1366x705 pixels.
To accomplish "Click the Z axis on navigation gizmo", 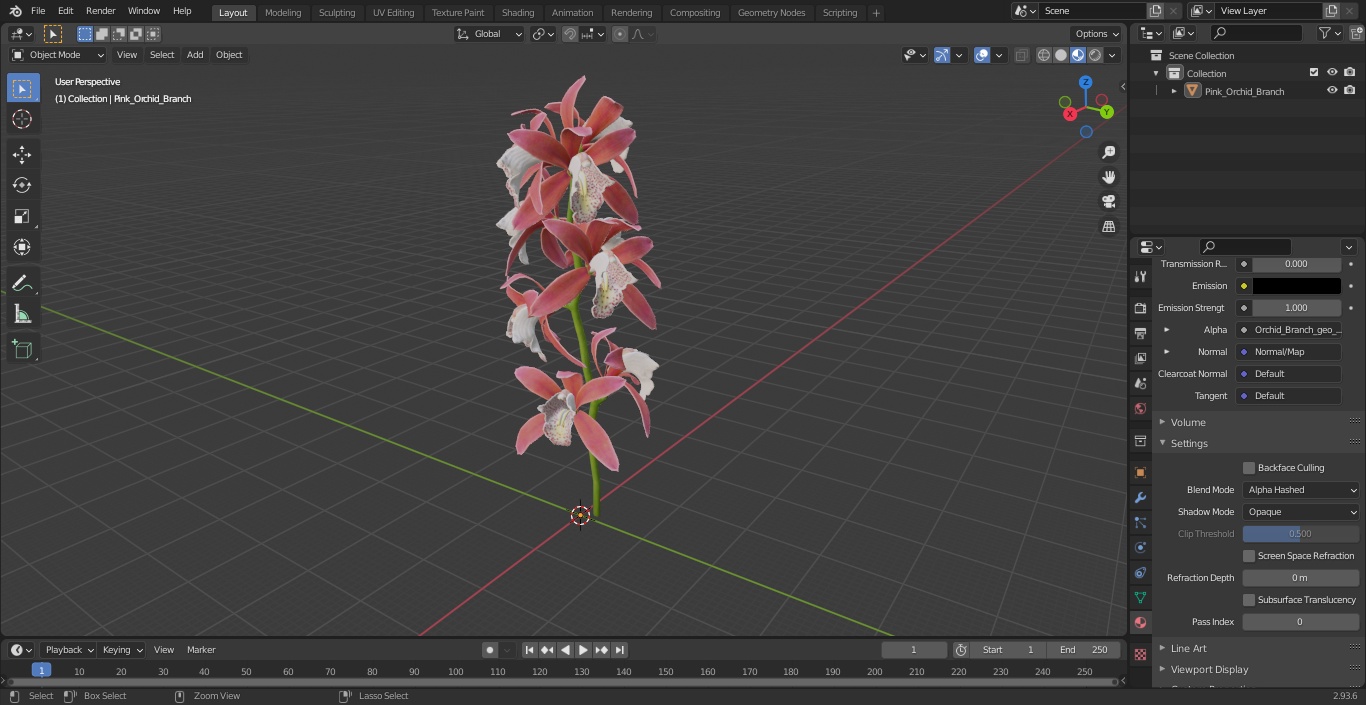I will 1085,82.
